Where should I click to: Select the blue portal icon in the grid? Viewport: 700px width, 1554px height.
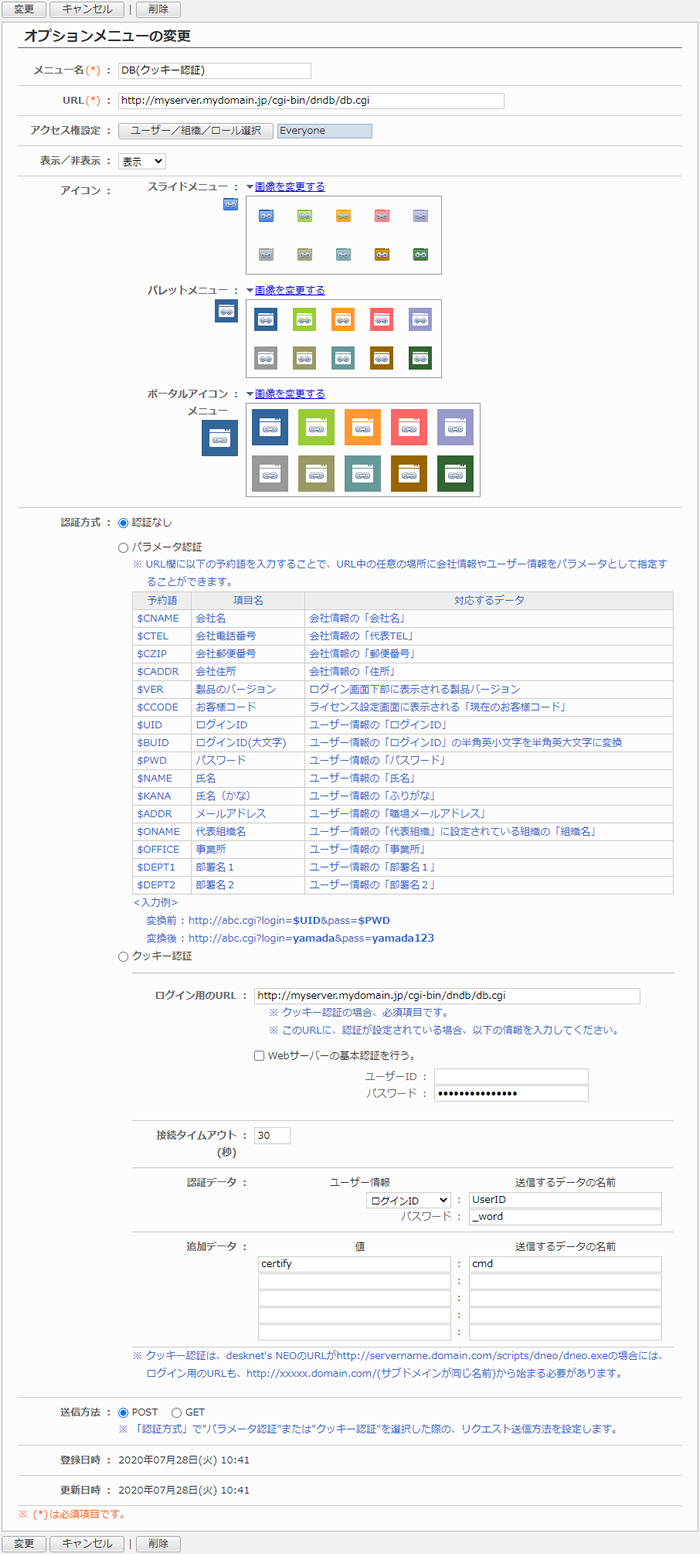[x=270, y=427]
